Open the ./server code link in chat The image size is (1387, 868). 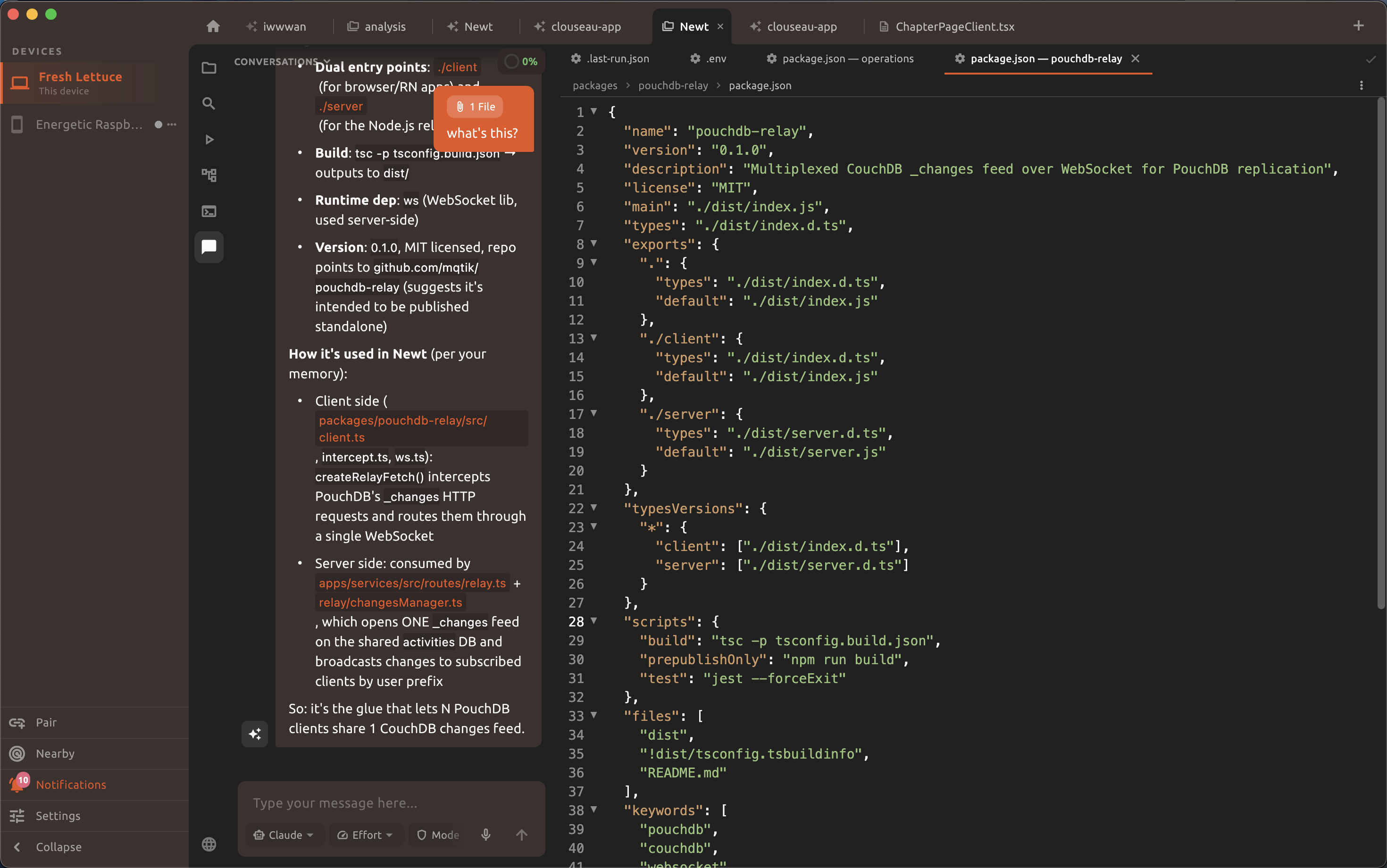[341, 106]
